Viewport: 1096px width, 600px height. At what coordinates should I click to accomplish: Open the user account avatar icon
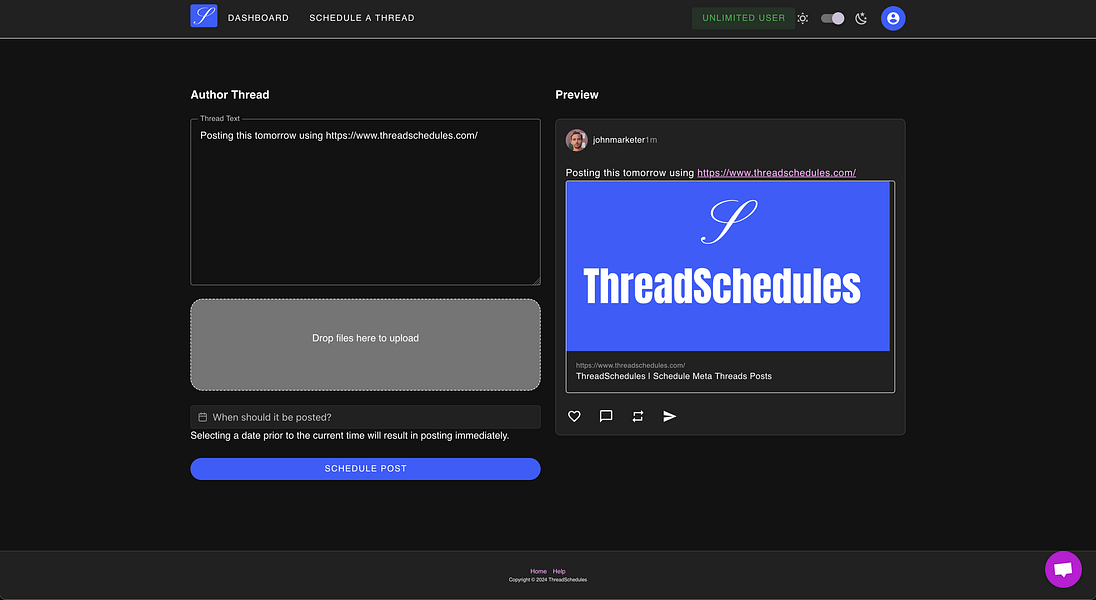[893, 18]
